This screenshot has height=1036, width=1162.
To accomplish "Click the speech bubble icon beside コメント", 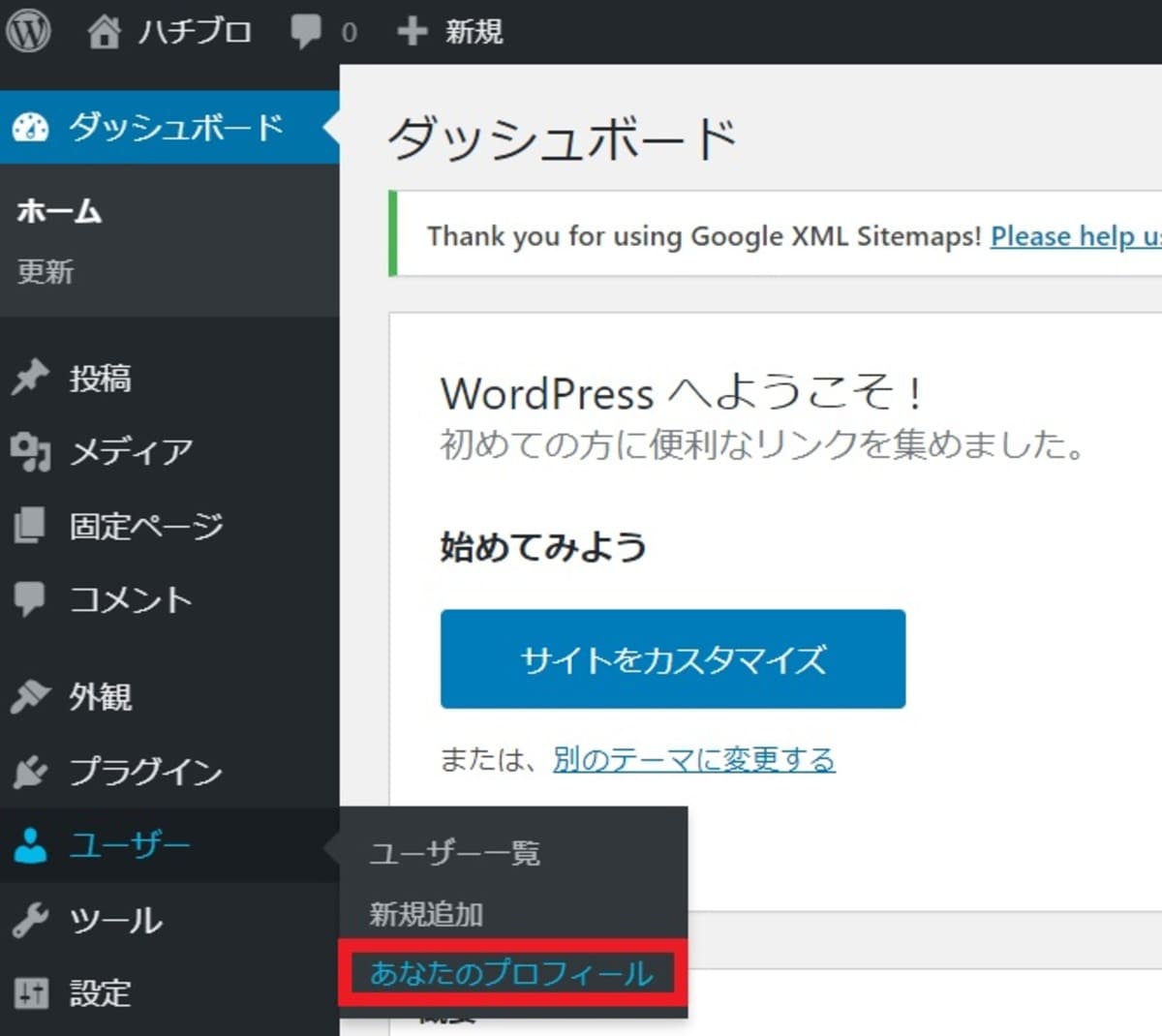I will click(30, 599).
